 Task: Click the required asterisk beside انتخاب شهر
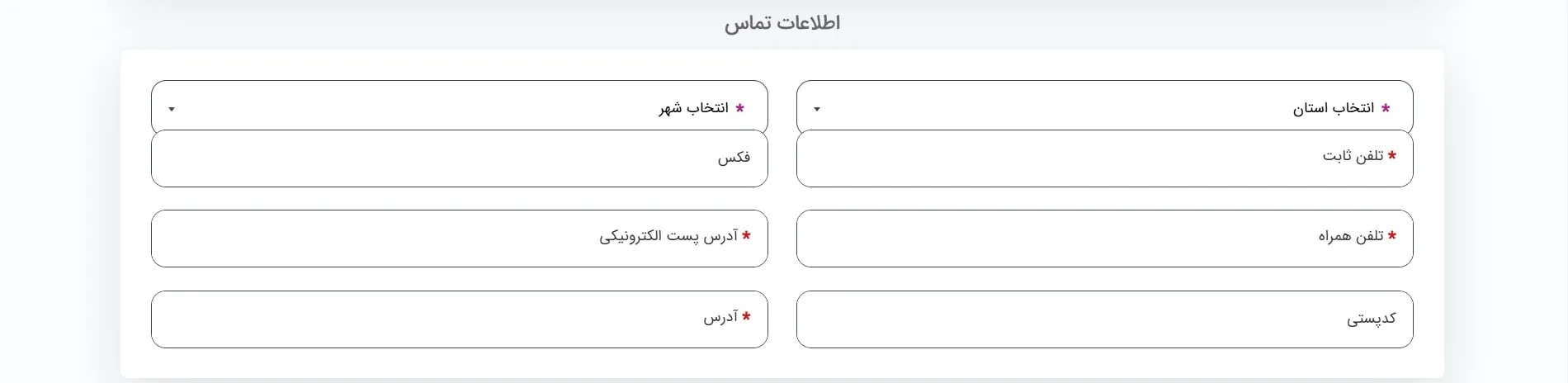(x=740, y=108)
